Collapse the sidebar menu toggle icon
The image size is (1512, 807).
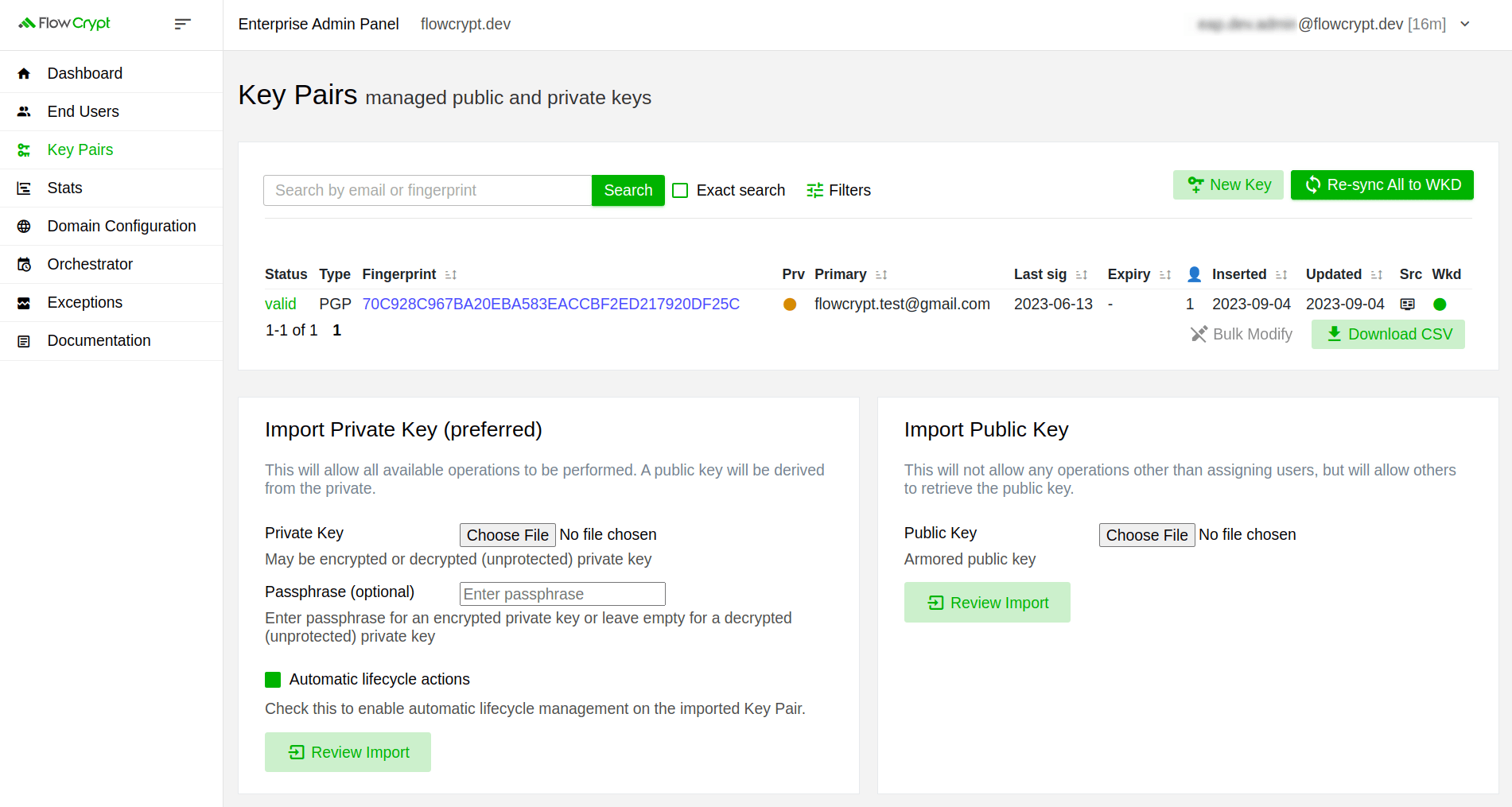(x=183, y=24)
